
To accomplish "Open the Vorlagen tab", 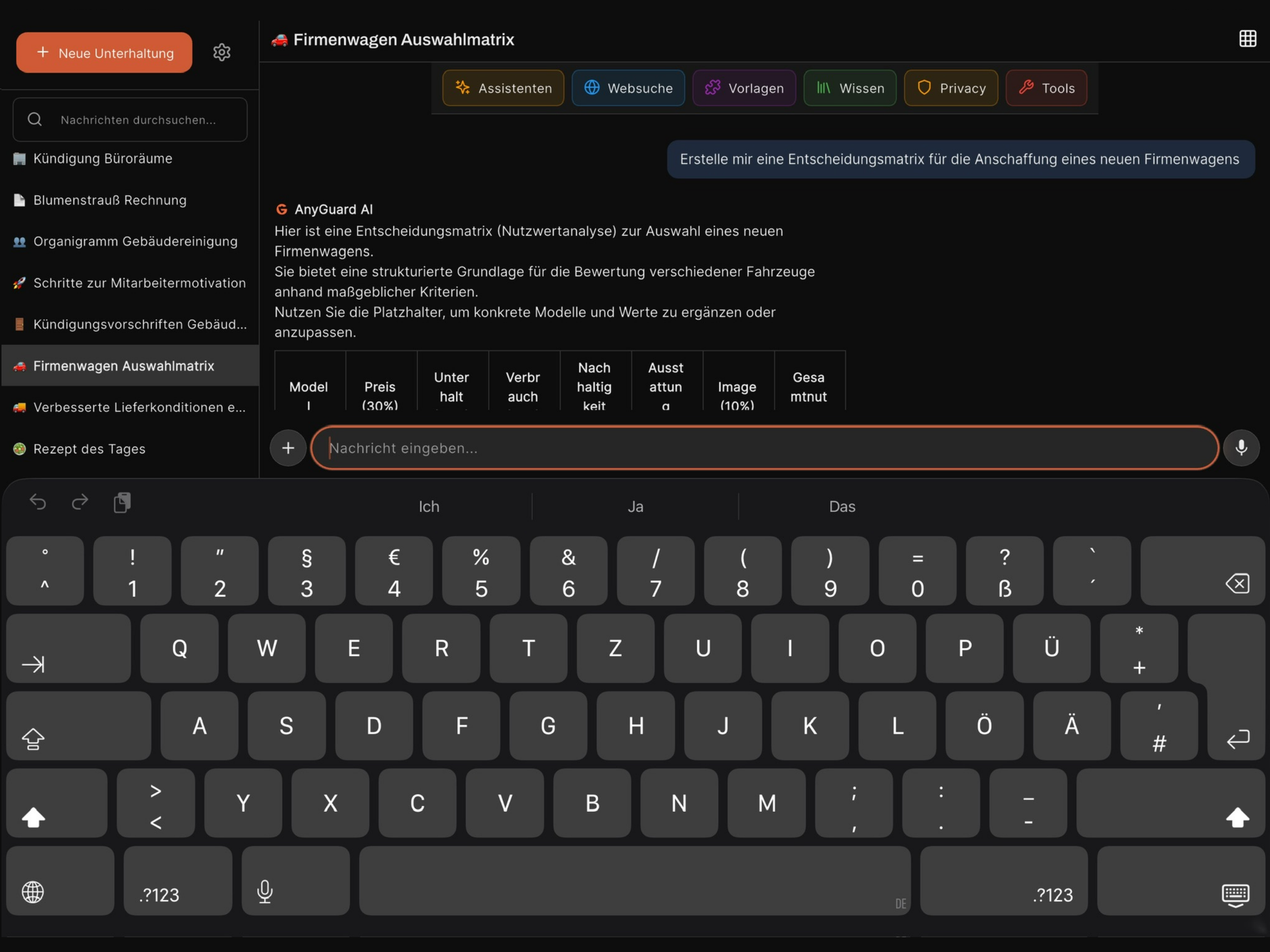I will (744, 88).
